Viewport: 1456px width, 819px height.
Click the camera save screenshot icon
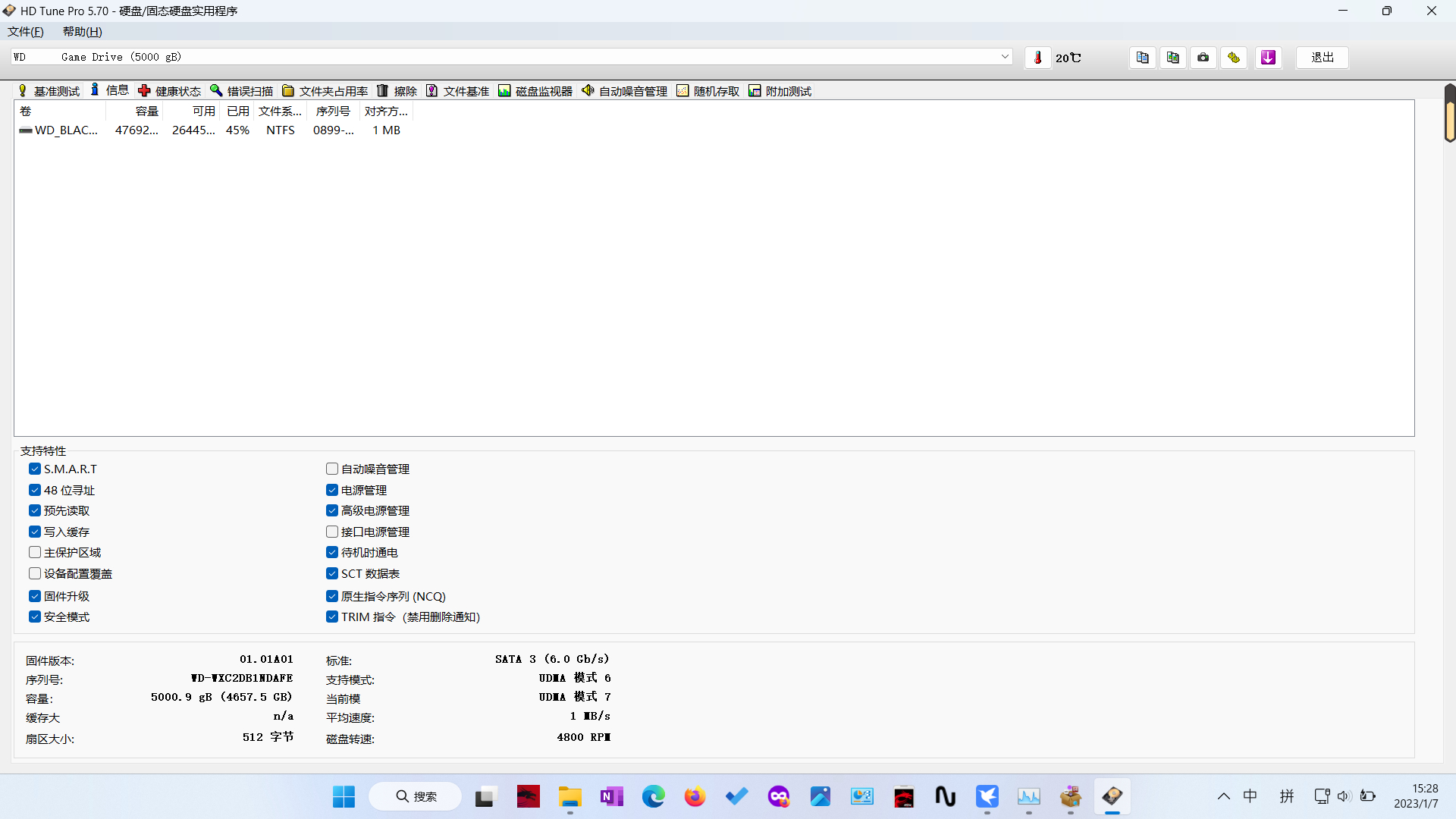(x=1203, y=58)
